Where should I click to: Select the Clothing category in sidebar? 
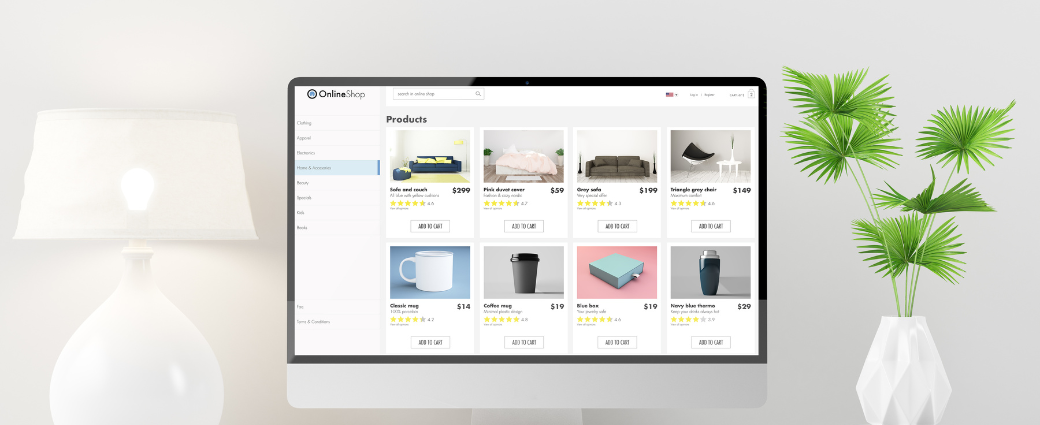(x=305, y=123)
